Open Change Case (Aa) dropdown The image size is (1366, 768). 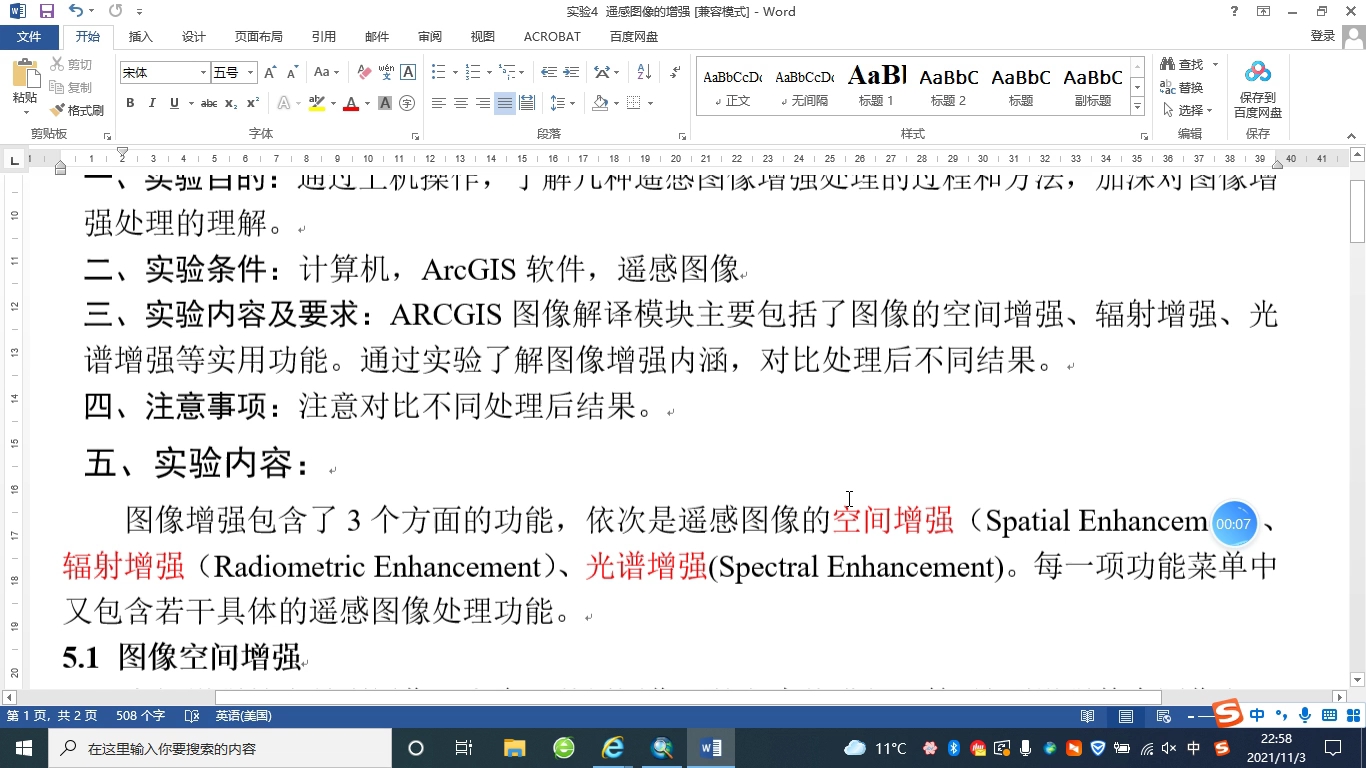[326, 73]
